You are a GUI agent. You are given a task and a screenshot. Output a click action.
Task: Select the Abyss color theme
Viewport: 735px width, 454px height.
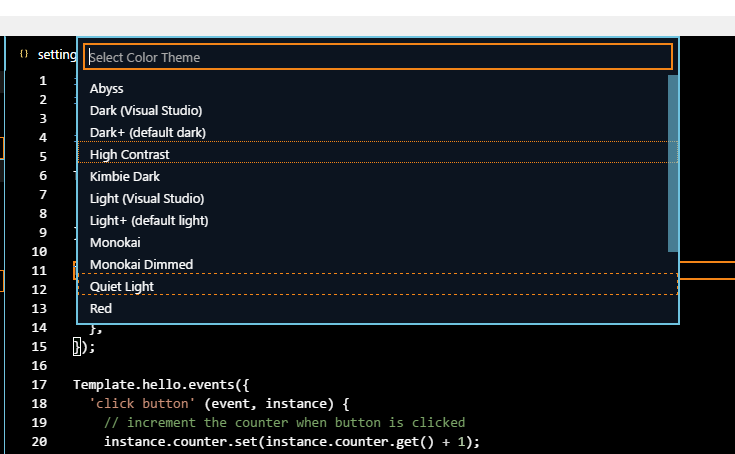[106, 89]
